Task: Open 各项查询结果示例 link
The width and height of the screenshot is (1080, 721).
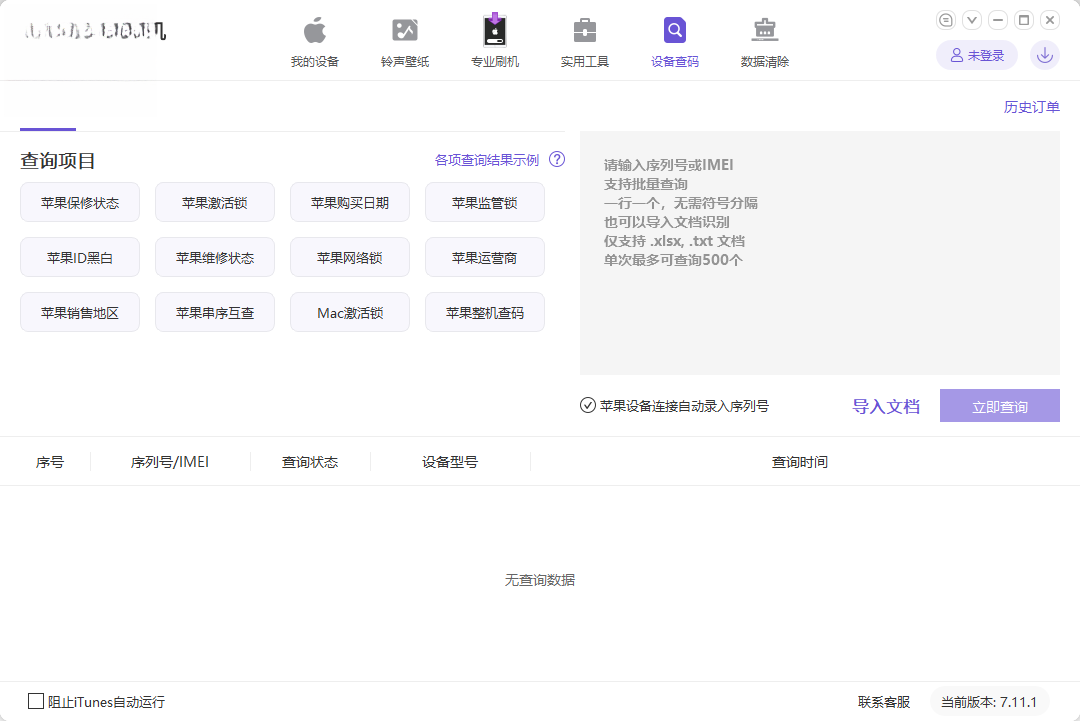Action: (486, 160)
